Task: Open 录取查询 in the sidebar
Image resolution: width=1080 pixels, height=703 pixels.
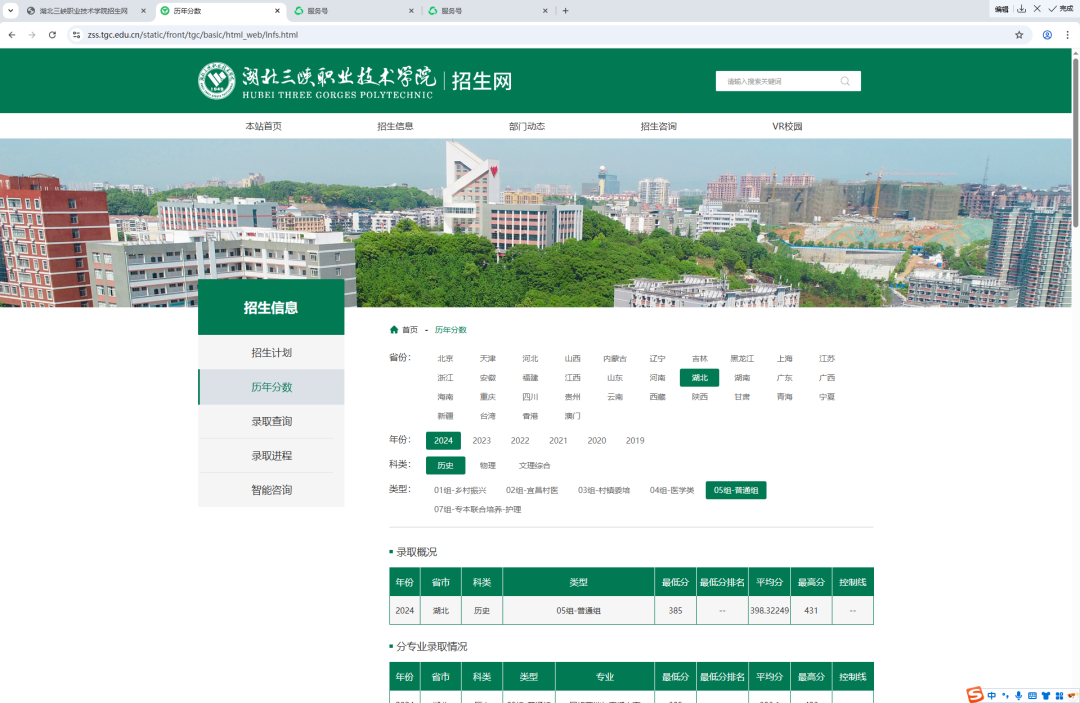Action: (271, 421)
